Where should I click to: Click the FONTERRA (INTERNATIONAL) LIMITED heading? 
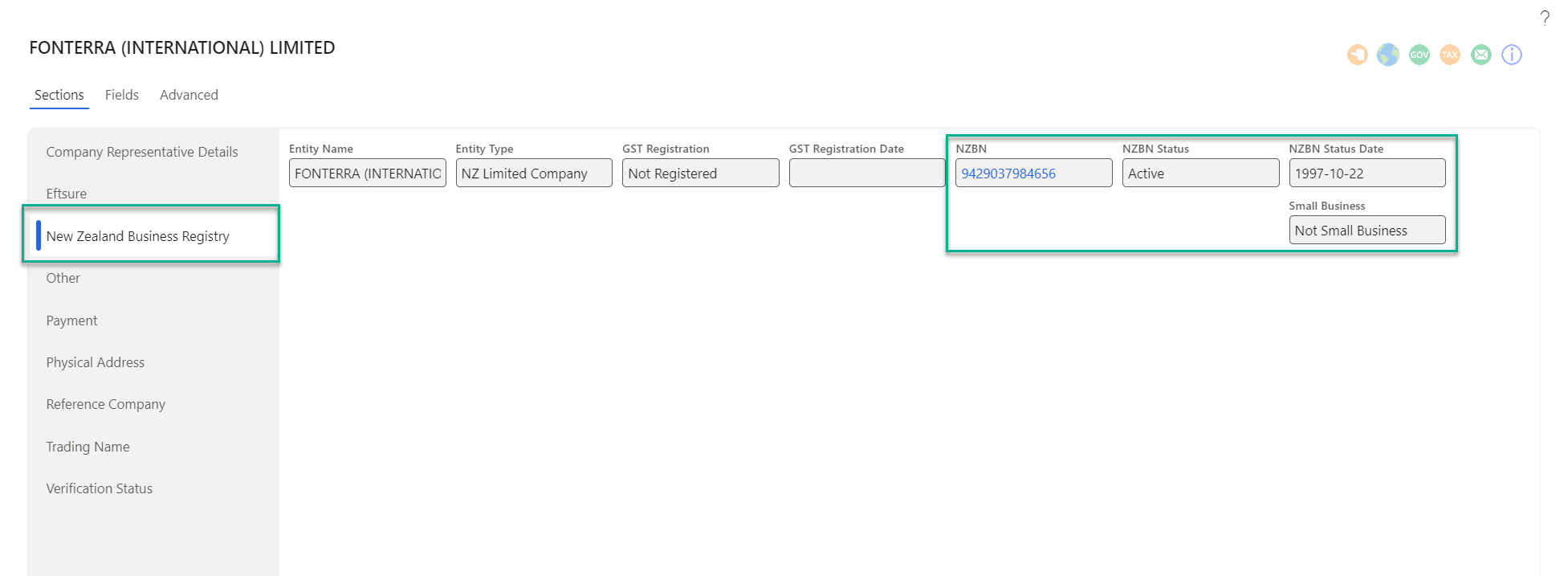coord(182,47)
